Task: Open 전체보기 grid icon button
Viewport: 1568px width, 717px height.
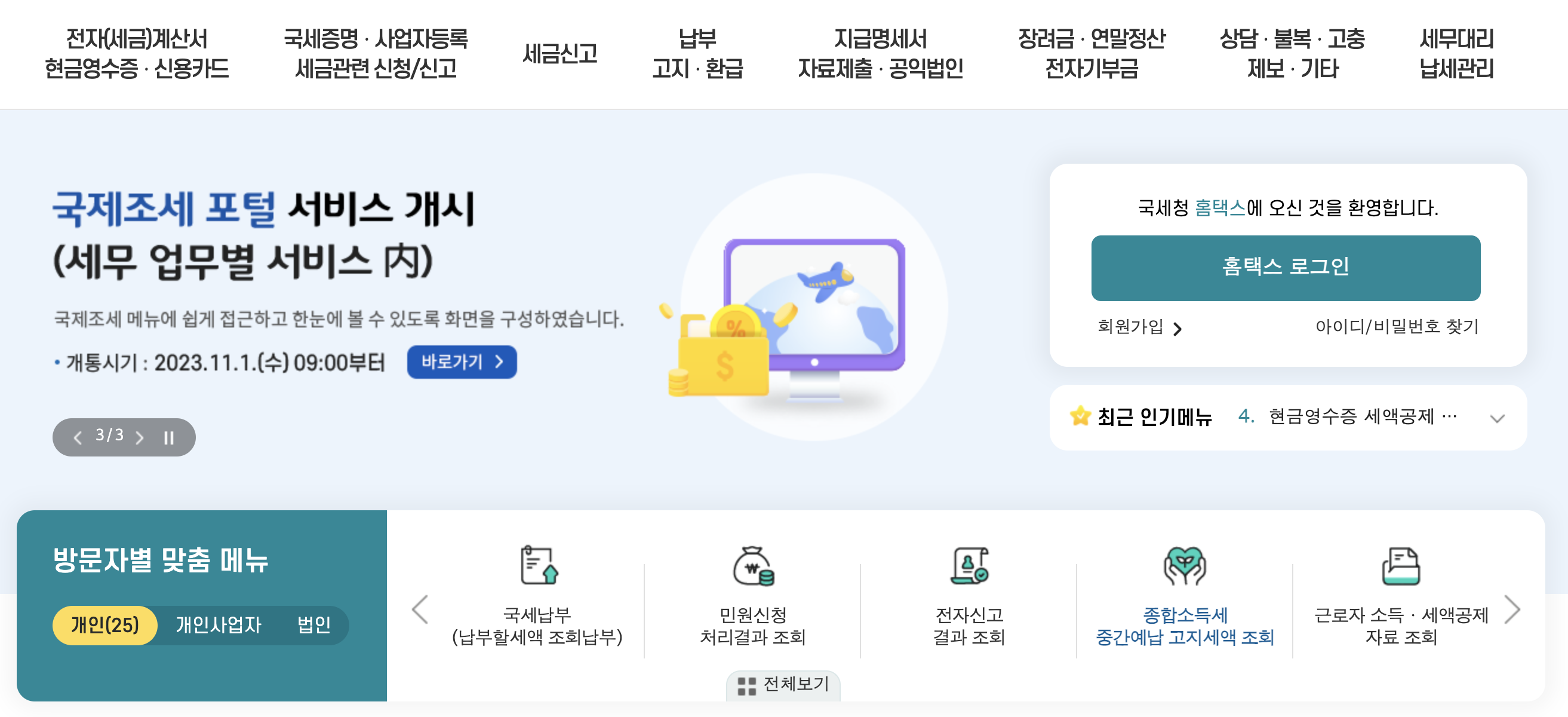Action: [x=783, y=685]
